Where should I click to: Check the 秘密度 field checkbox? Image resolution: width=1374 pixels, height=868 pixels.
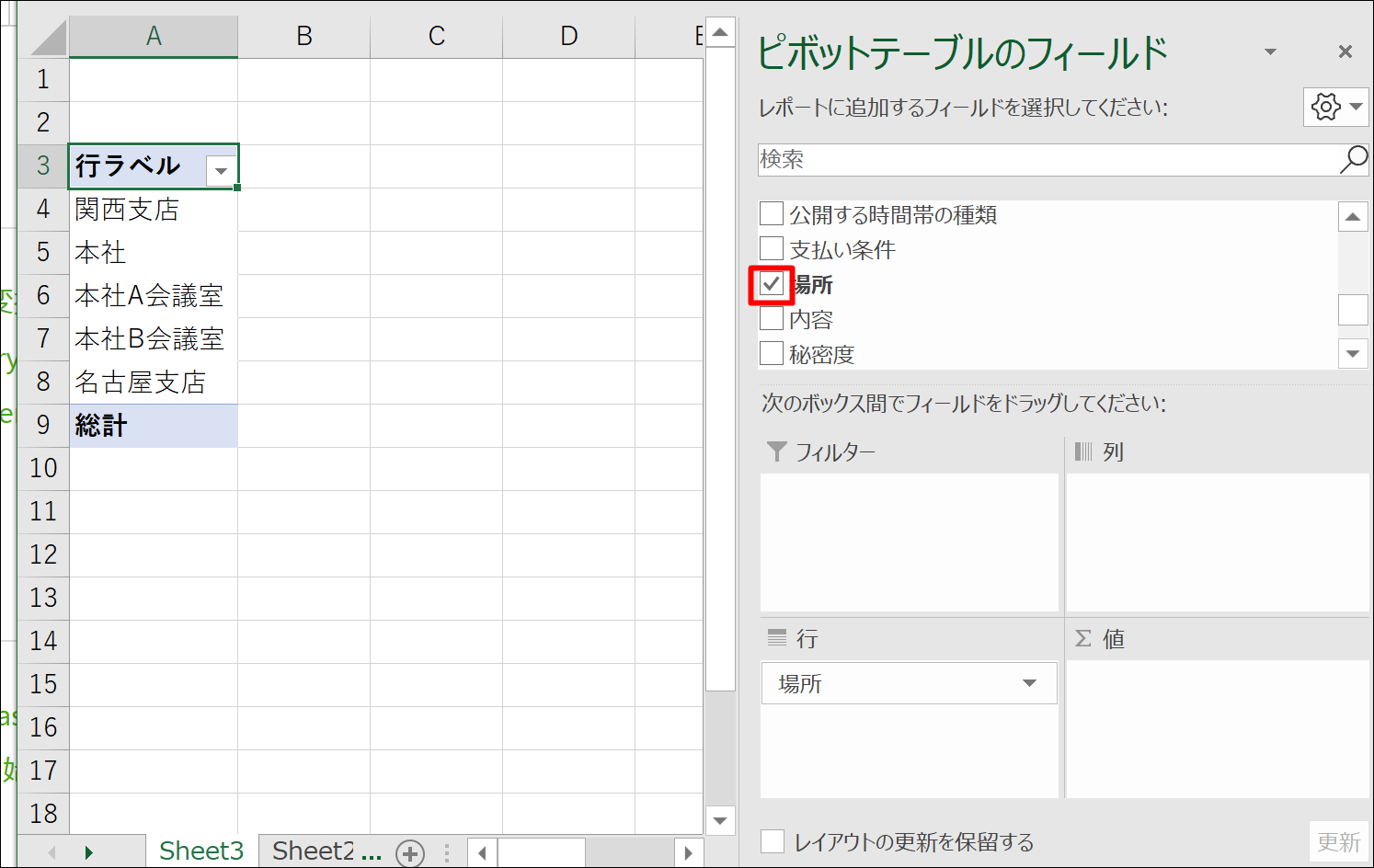772,354
